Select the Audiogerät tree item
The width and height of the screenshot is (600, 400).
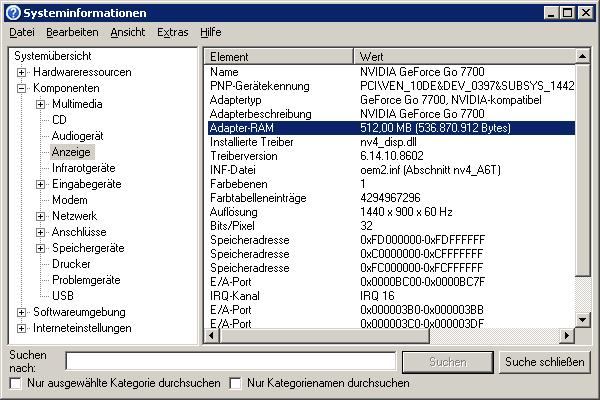click(78, 136)
